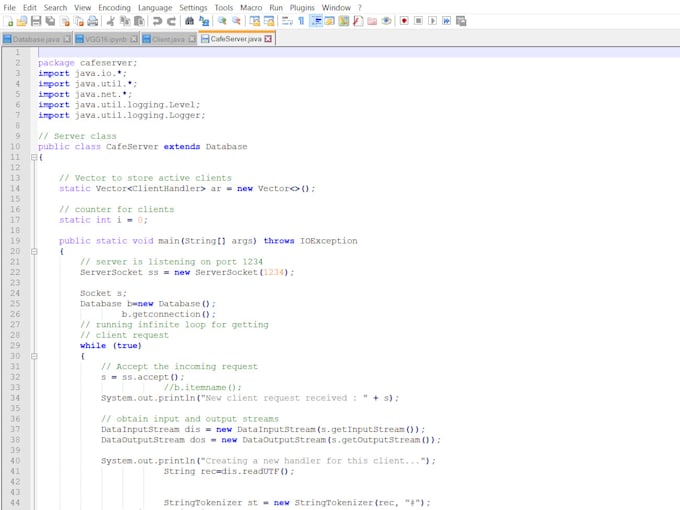Start recording a macro

point(404,21)
